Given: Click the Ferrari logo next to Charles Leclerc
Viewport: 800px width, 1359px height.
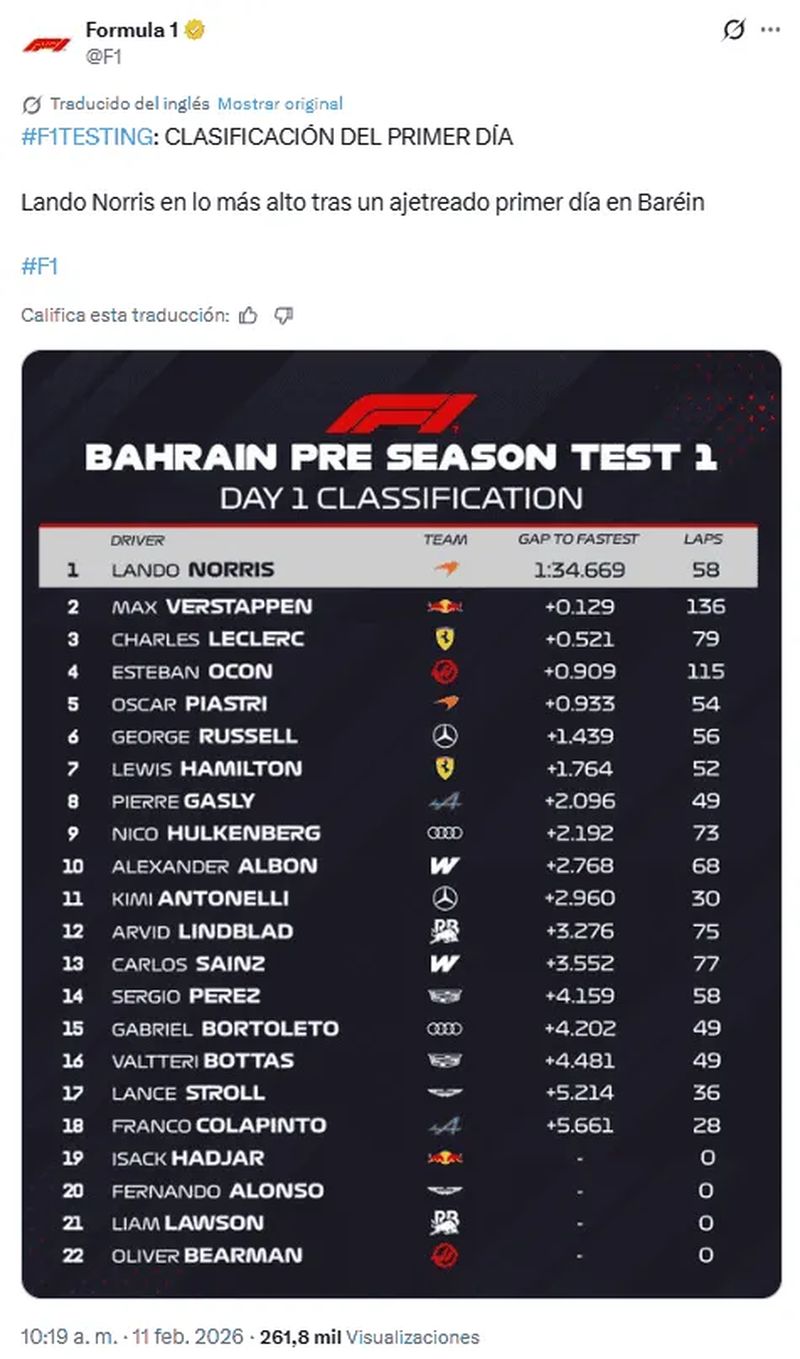Looking at the screenshot, I should tap(445, 639).
